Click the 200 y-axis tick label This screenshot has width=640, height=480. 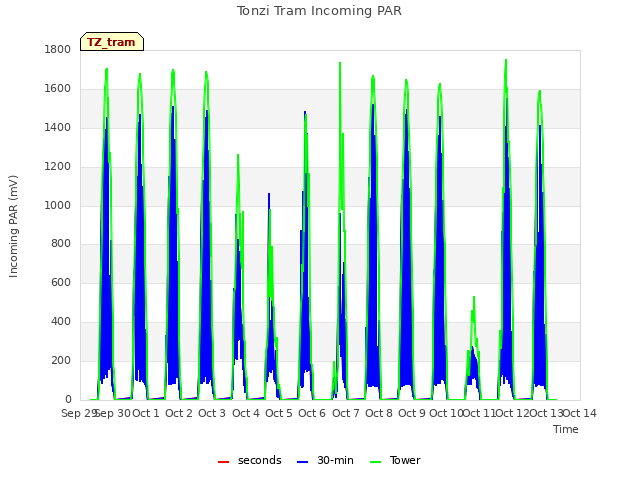tap(61, 360)
